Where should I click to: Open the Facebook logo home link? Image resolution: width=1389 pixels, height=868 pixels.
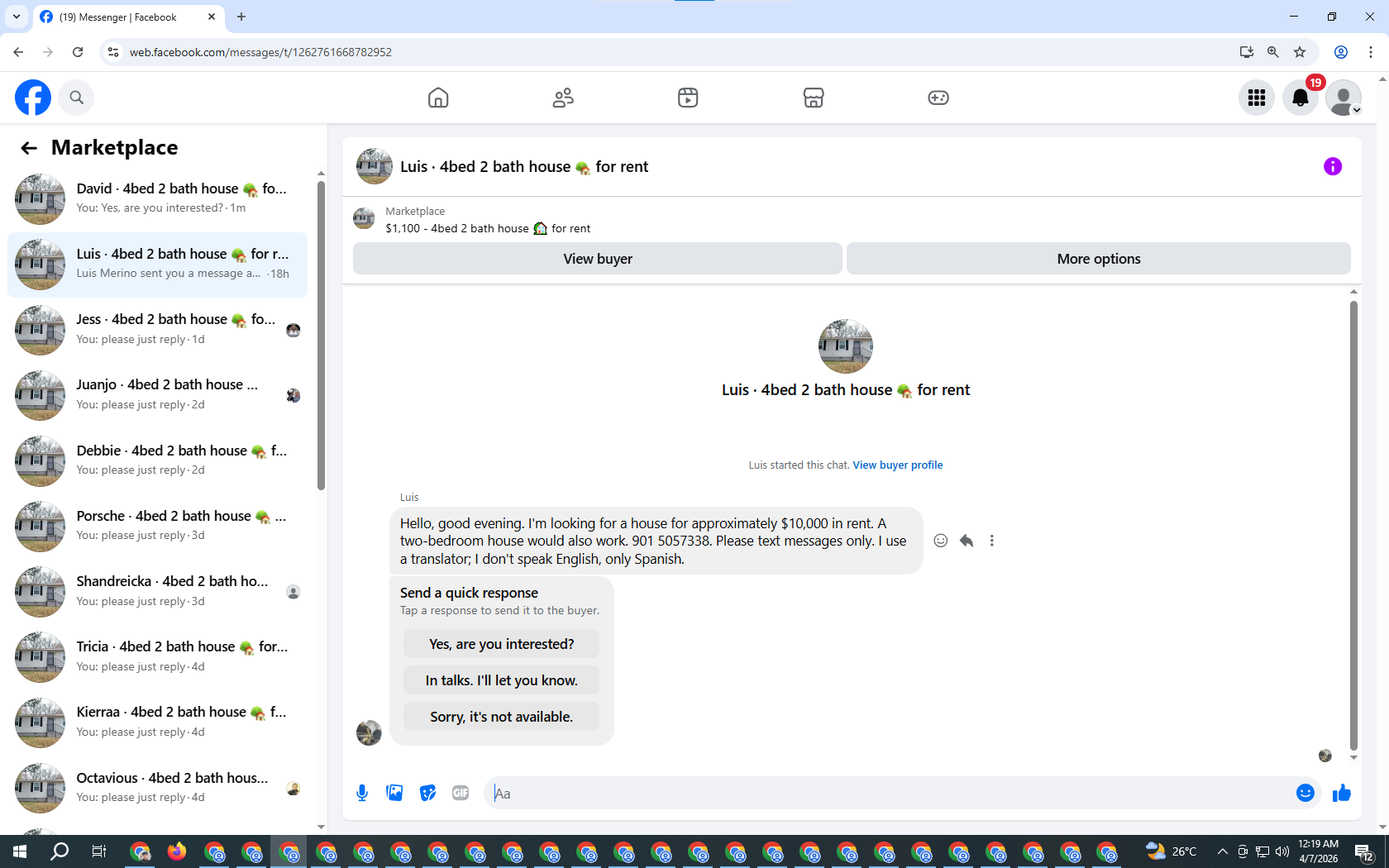[33, 98]
